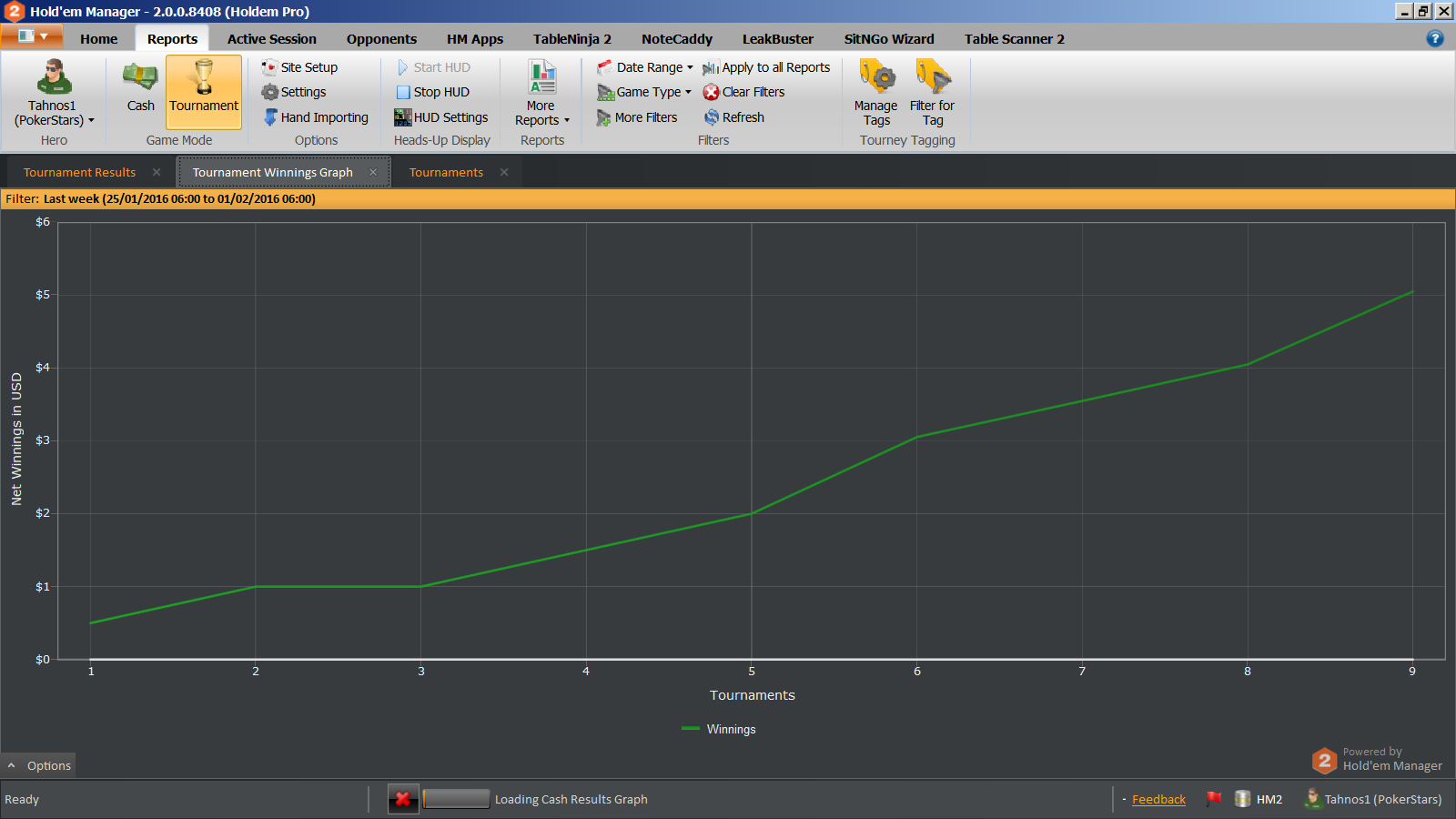The image size is (1456, 819).
Task: Open the Feedback link
Action: (1158, 800)
